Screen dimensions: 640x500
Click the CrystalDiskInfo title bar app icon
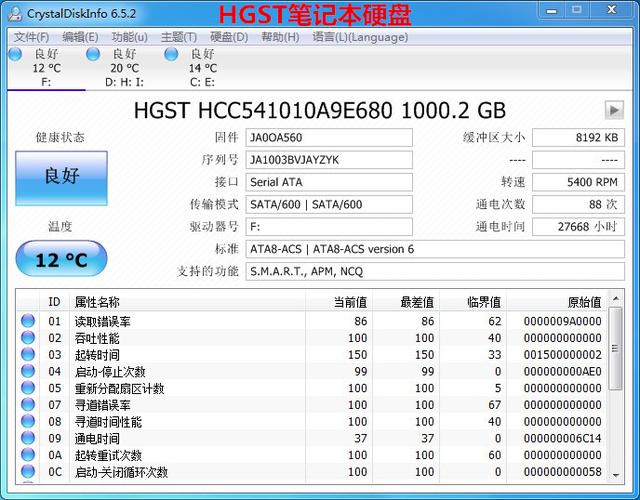tap(16, 13)
